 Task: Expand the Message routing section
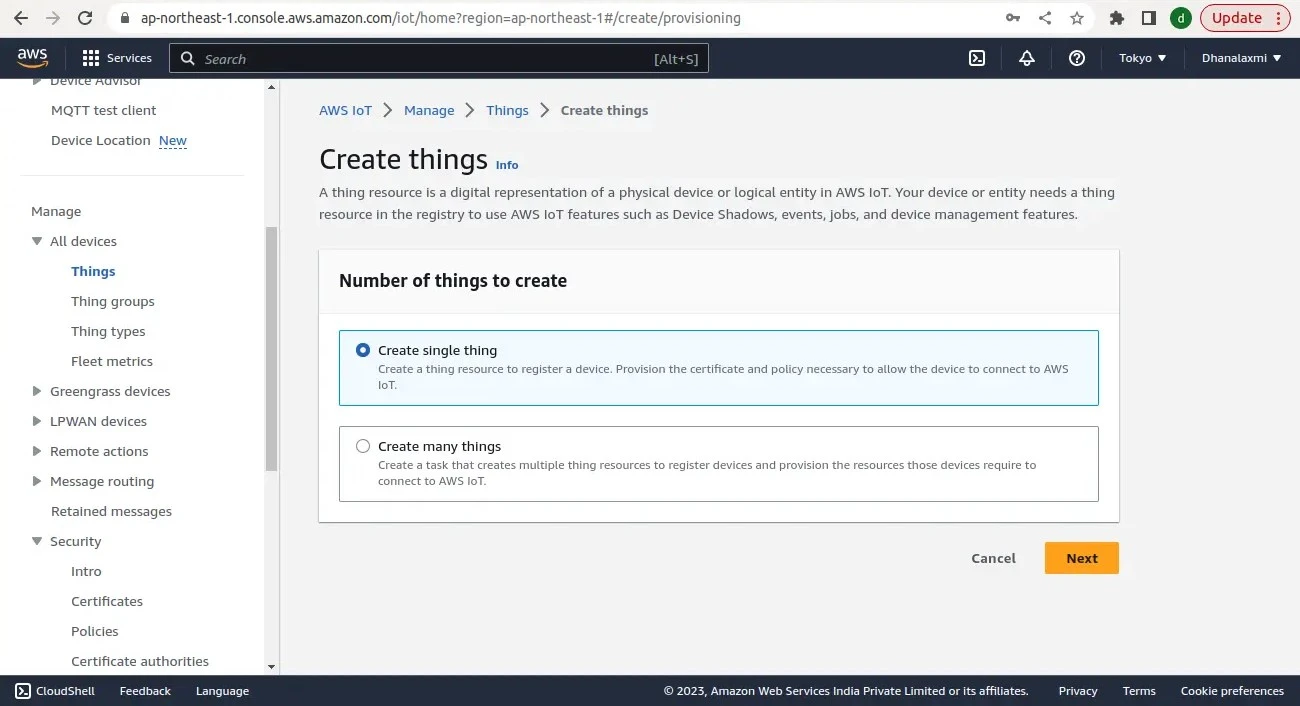click(x=37, y=481)
